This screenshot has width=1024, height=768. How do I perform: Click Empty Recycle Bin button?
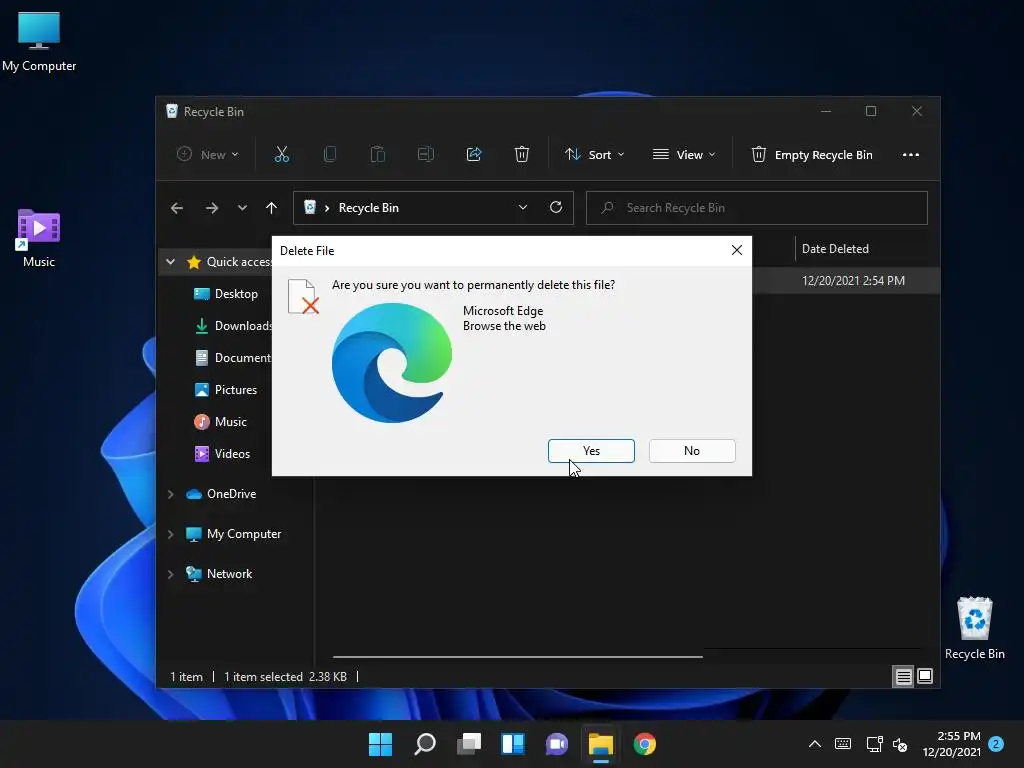(x=812, y=155)
